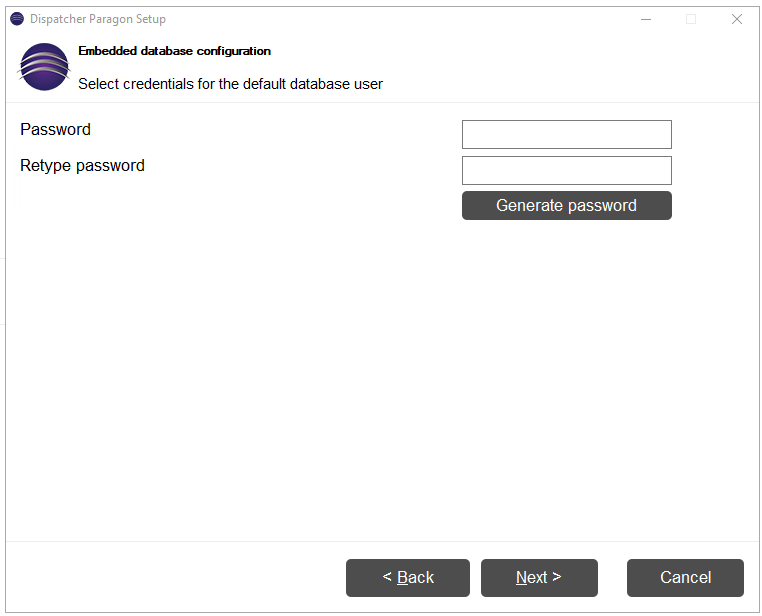
Task: Click the small app icon in title bar
Action: click(x=17, y=19)
